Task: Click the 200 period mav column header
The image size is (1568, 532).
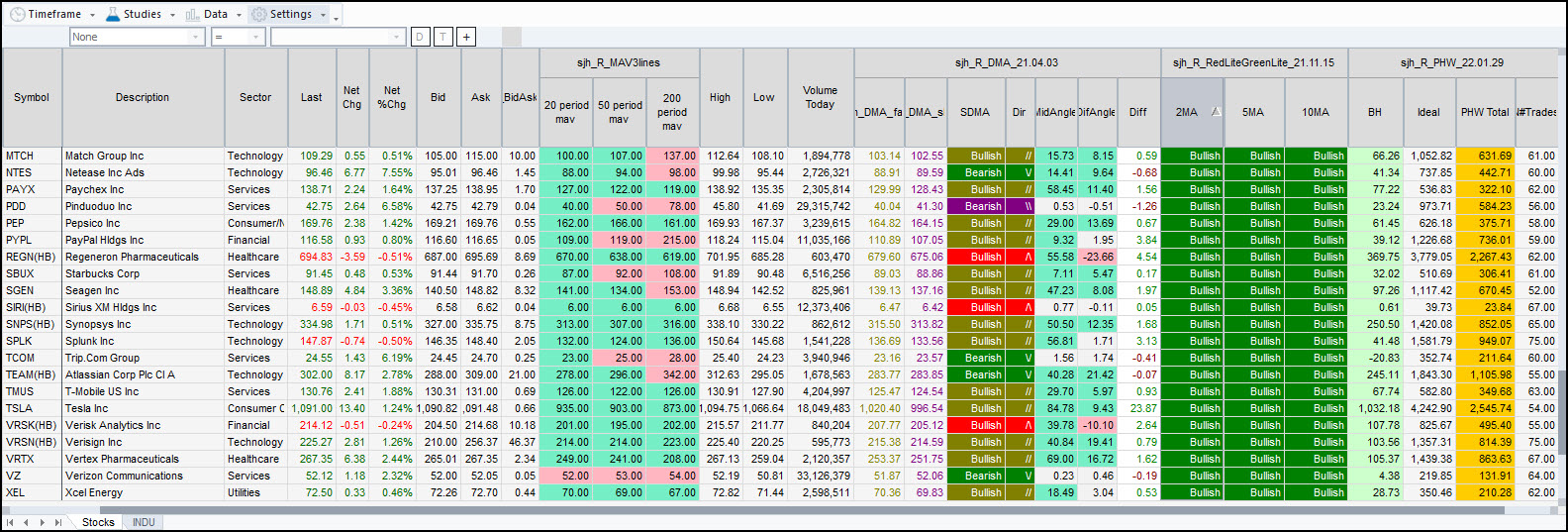Action: coord(672,112)
